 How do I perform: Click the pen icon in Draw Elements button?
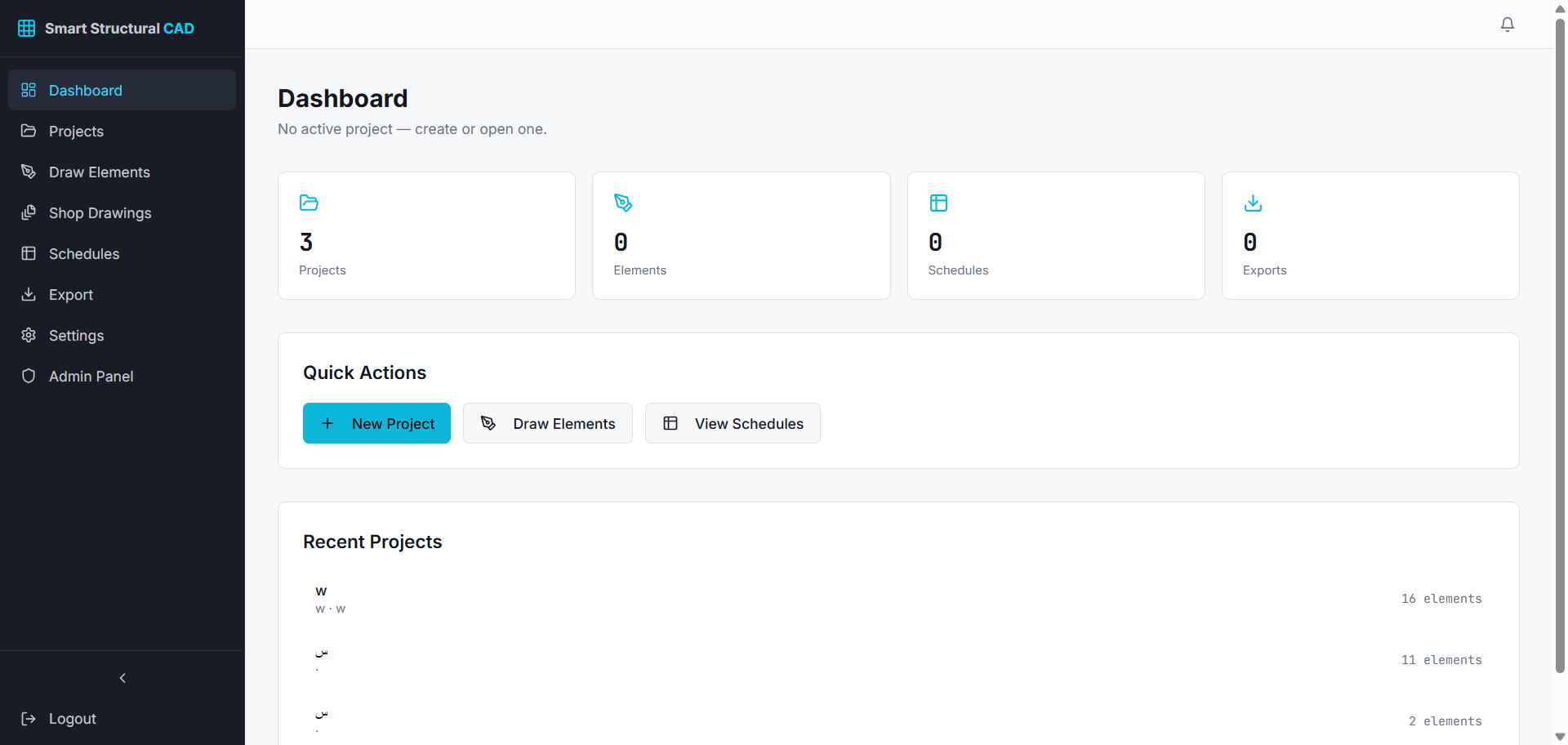(x=488, y=423)
